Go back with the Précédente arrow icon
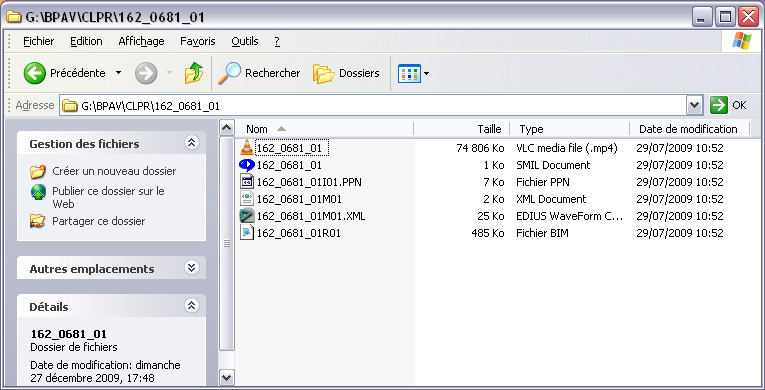The height and width of the screenshot is (390, 765). (x=35, y=73)
